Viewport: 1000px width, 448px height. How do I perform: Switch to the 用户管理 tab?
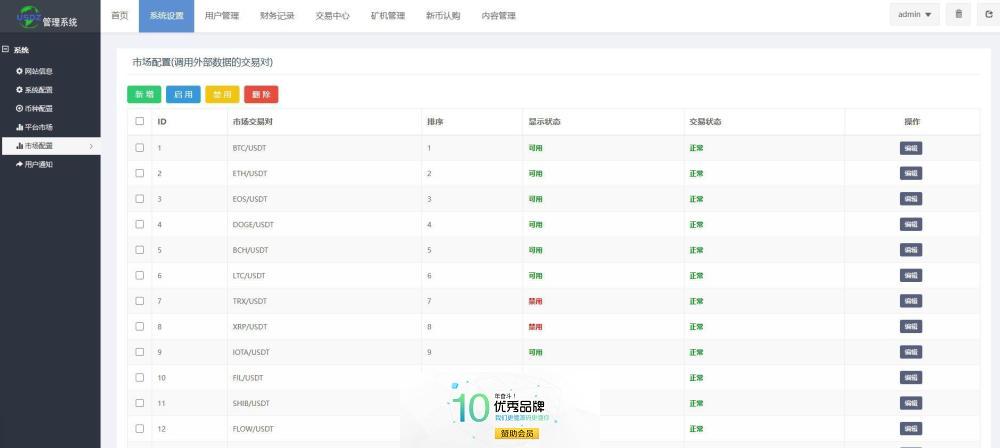221,16
